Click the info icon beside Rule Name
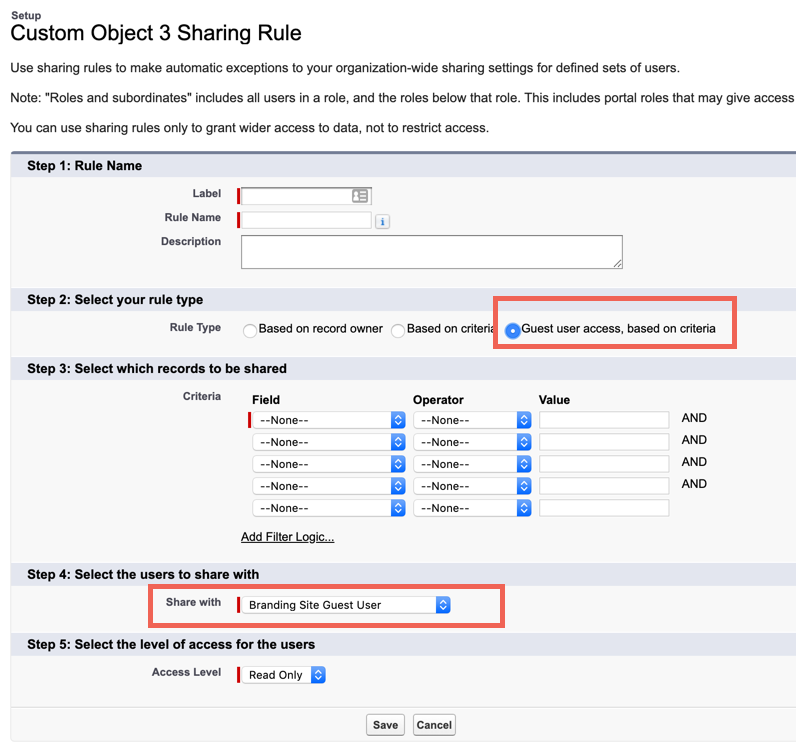The image size is (796, 749). 382,222
